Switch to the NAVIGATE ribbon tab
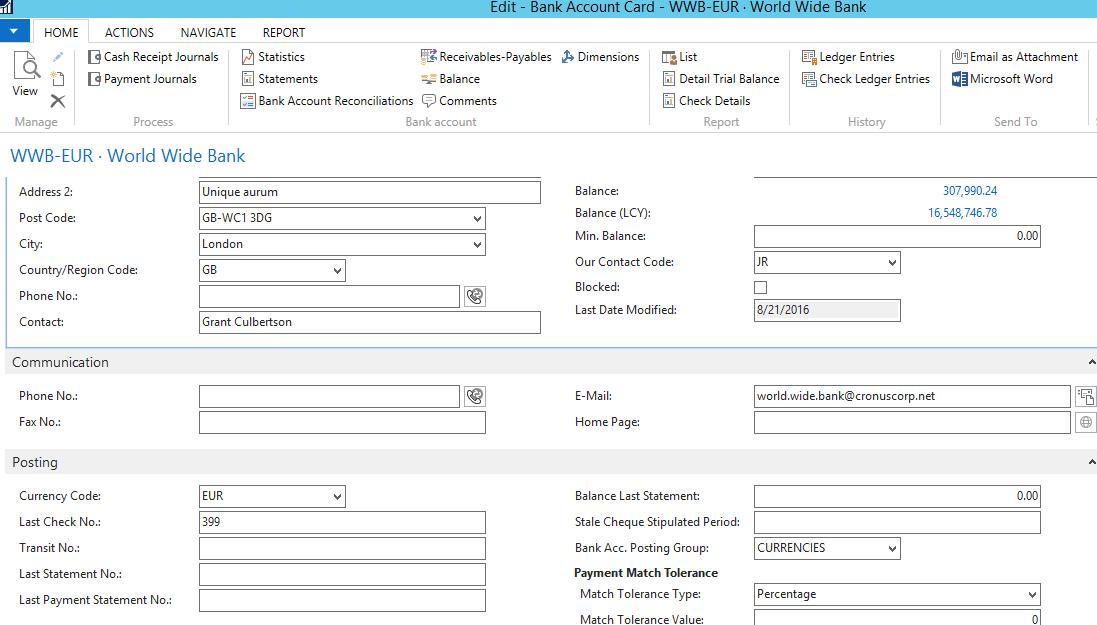The image size is (1097, 625). [x=208, y=32]
